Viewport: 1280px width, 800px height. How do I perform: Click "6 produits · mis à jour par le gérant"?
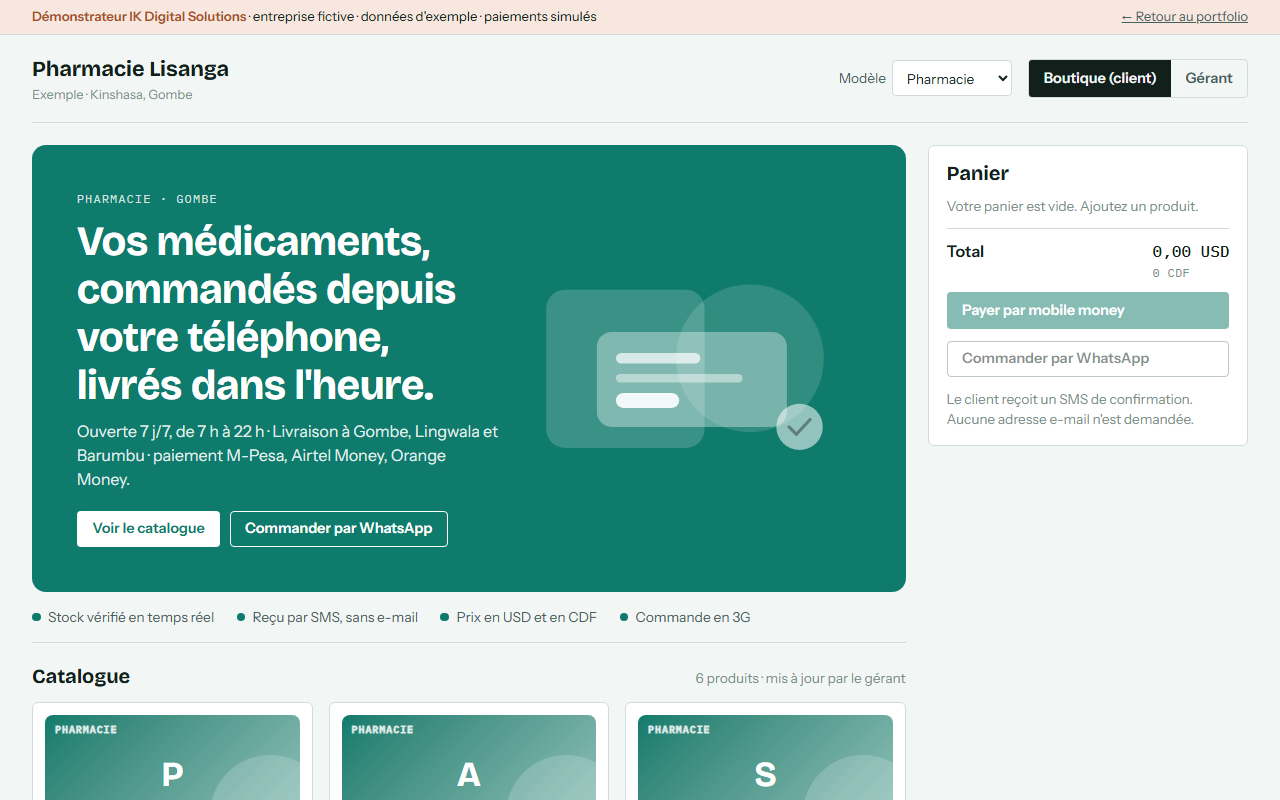[x=800, y=678]
